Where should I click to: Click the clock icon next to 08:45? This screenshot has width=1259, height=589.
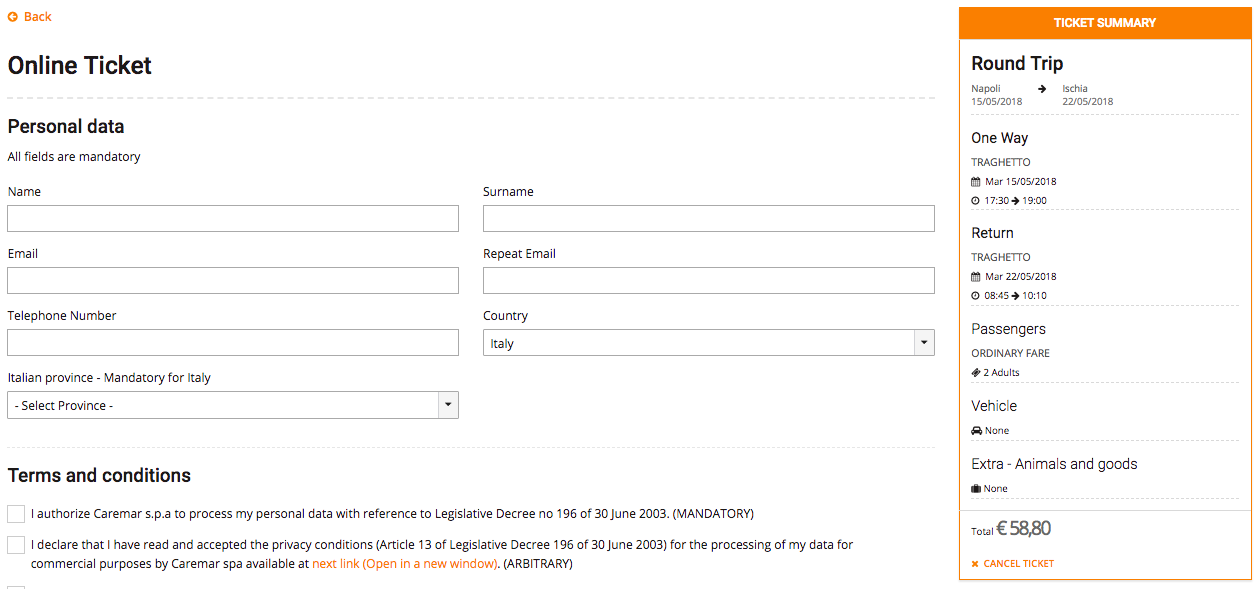(976, 296)
